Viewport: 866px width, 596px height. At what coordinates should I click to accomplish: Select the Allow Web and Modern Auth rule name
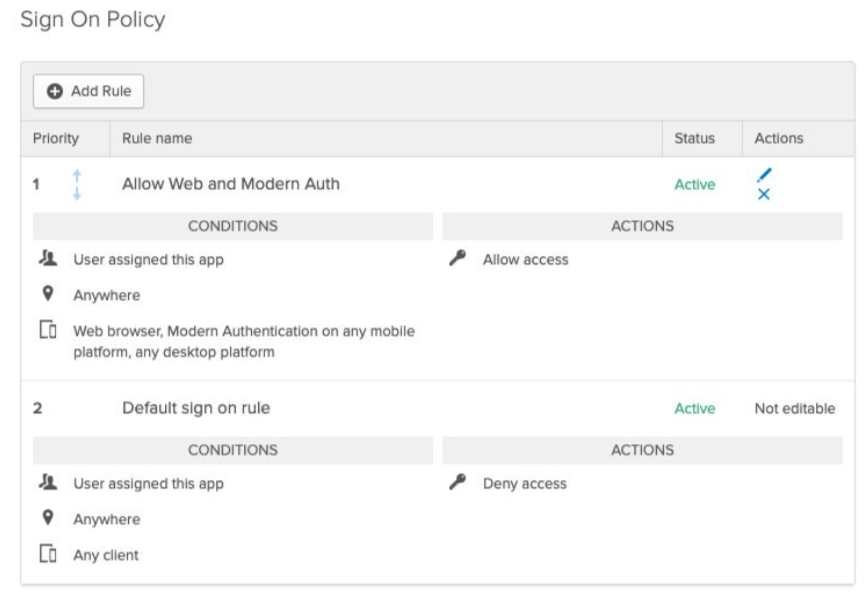click(230, 184)
